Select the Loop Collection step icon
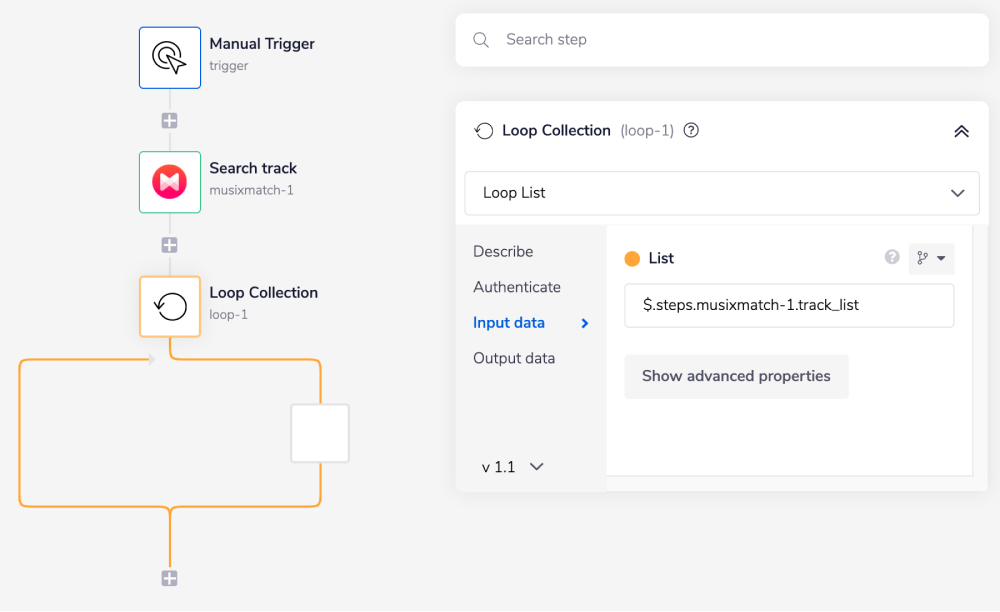 pos(170,306)
